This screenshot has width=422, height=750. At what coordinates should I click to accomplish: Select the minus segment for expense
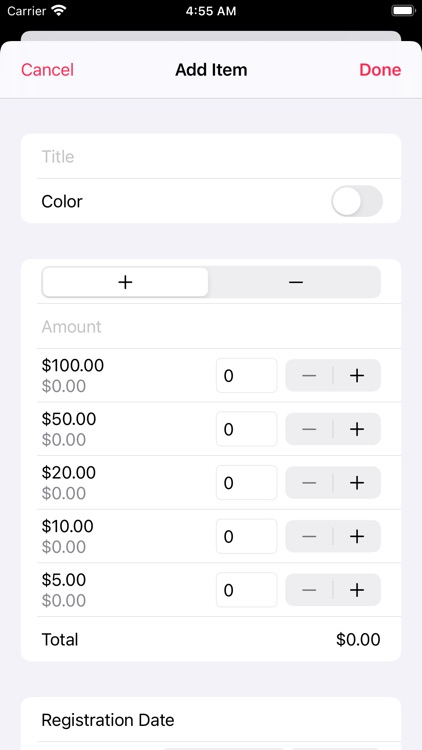pyautogui.click(x=295, y=282)
